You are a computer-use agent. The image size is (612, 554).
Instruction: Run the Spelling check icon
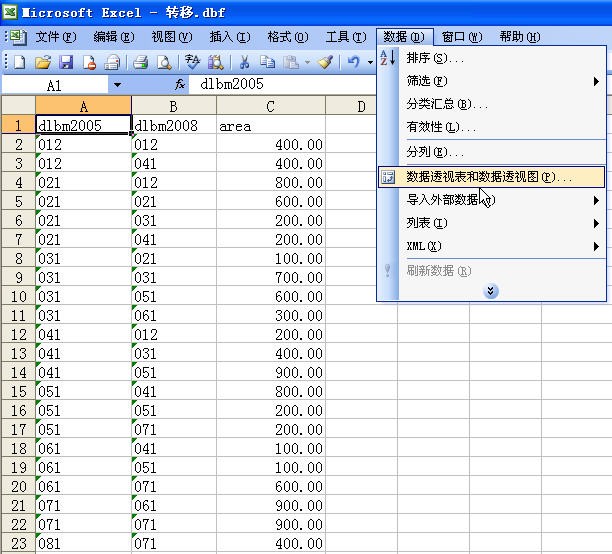192,62
